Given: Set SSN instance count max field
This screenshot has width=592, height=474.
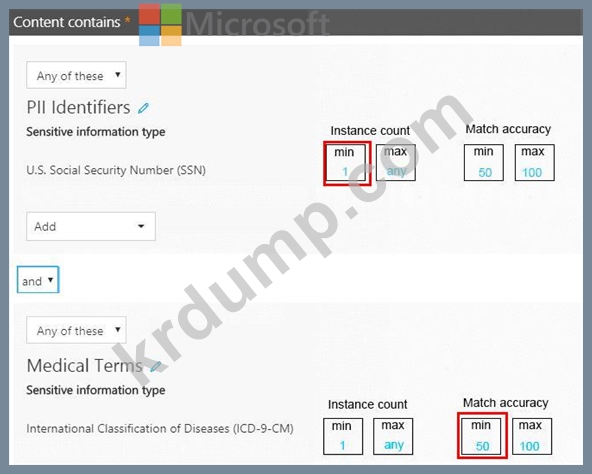Looking at the screenshot, I should pos(396,163).
